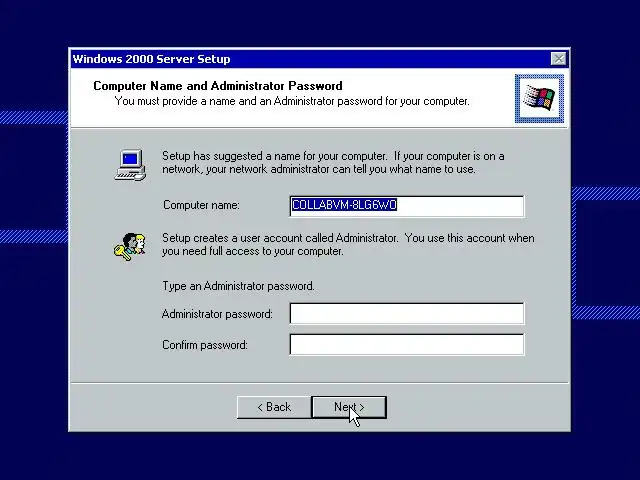The height and width of the screenshot is (480, 640).
Task: Go back with the < Back button
Action: click(274, 407)
